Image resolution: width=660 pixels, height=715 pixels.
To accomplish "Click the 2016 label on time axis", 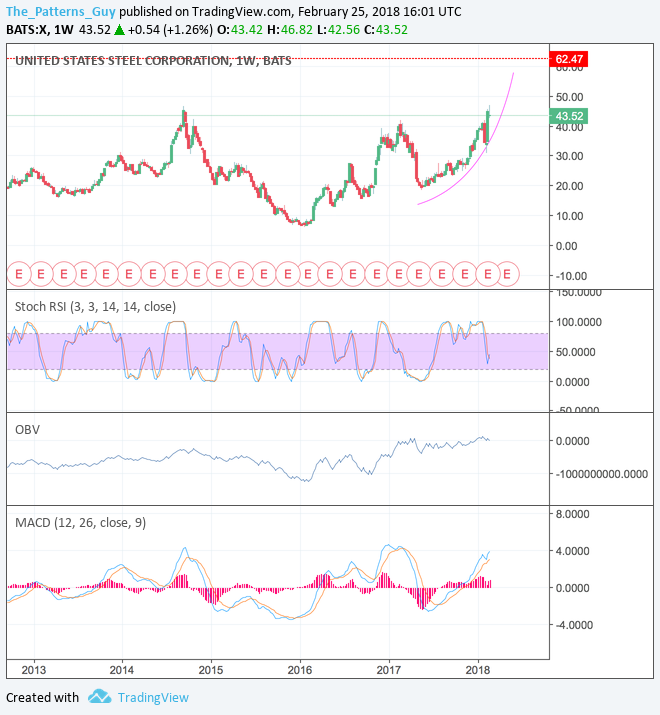I will tap(300, 670).
